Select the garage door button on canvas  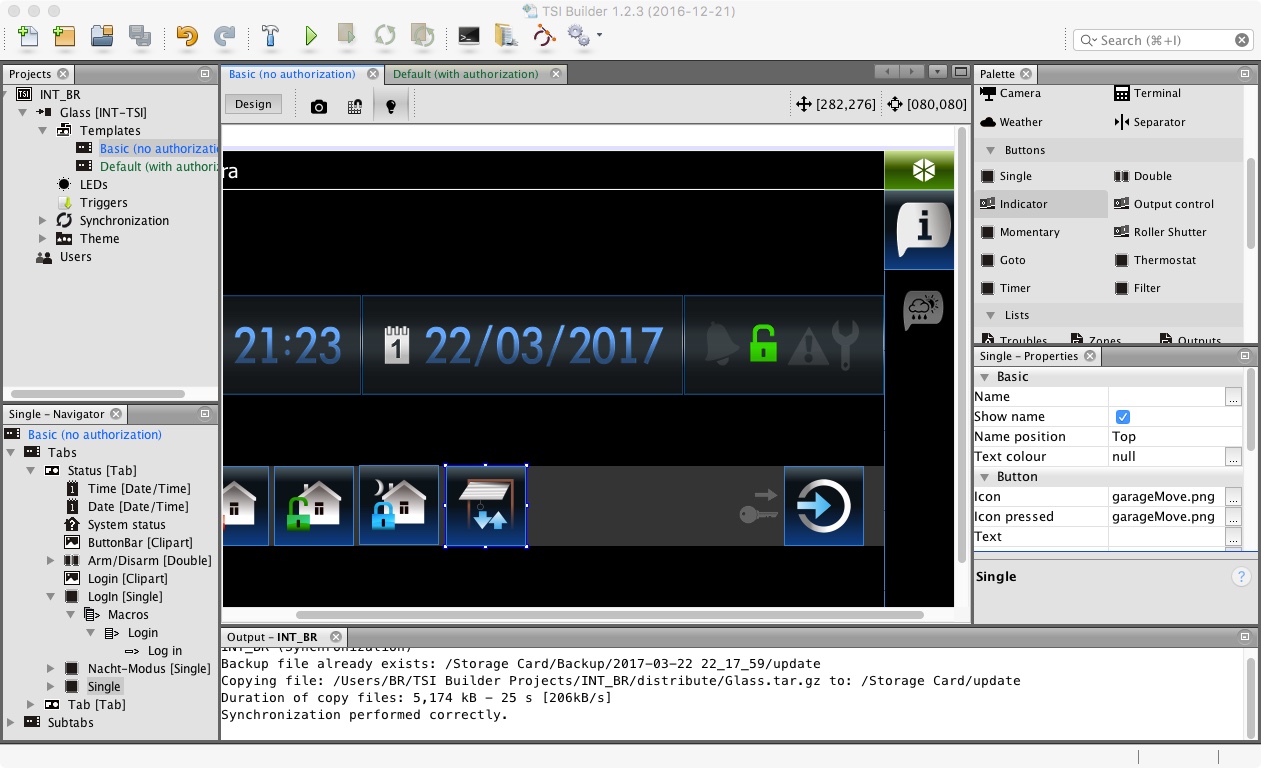[486, 506]
